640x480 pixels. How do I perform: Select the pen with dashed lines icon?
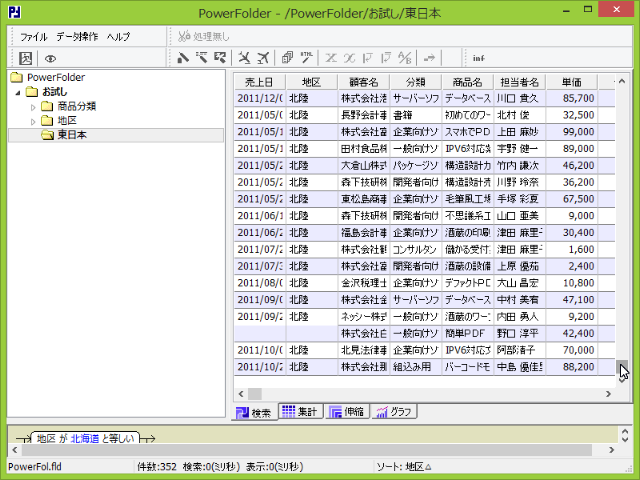[202, 58]
